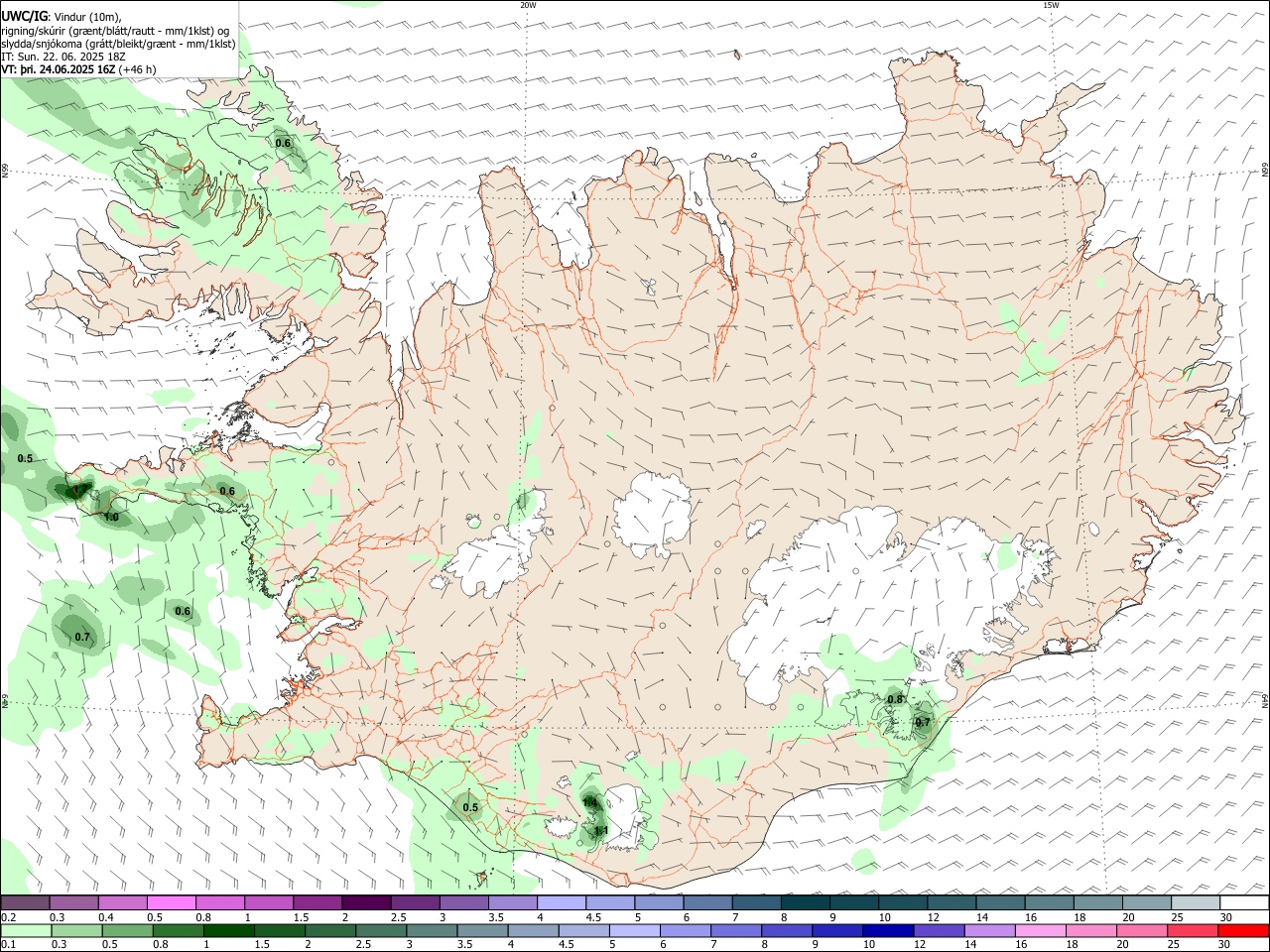Pick the bright pink 0.5–0.8 snow swatch
Image resolution: width=1270 pixels, height=952 pixels.
click(x=171, y=902)
